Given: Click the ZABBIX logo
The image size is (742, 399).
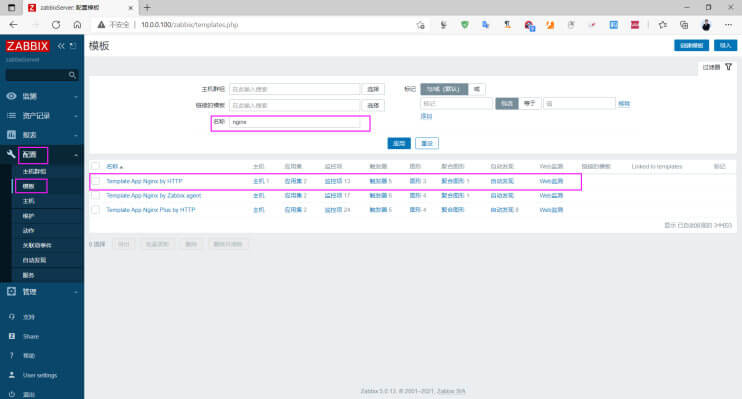Looking at the screenshot, I should [x=27, y=46].
